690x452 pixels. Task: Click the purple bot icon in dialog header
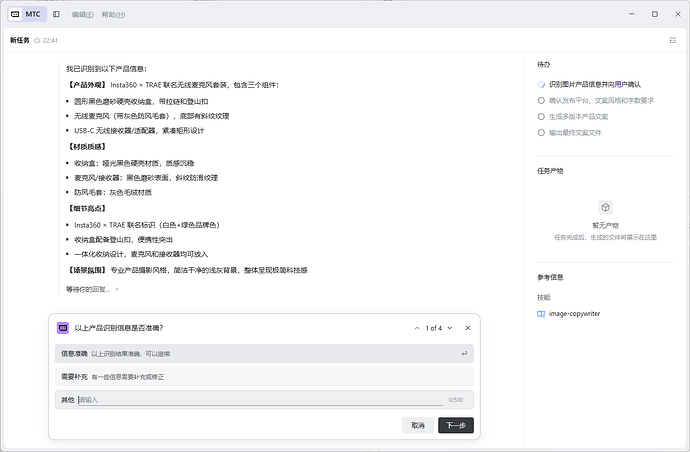tap(63, 328)
